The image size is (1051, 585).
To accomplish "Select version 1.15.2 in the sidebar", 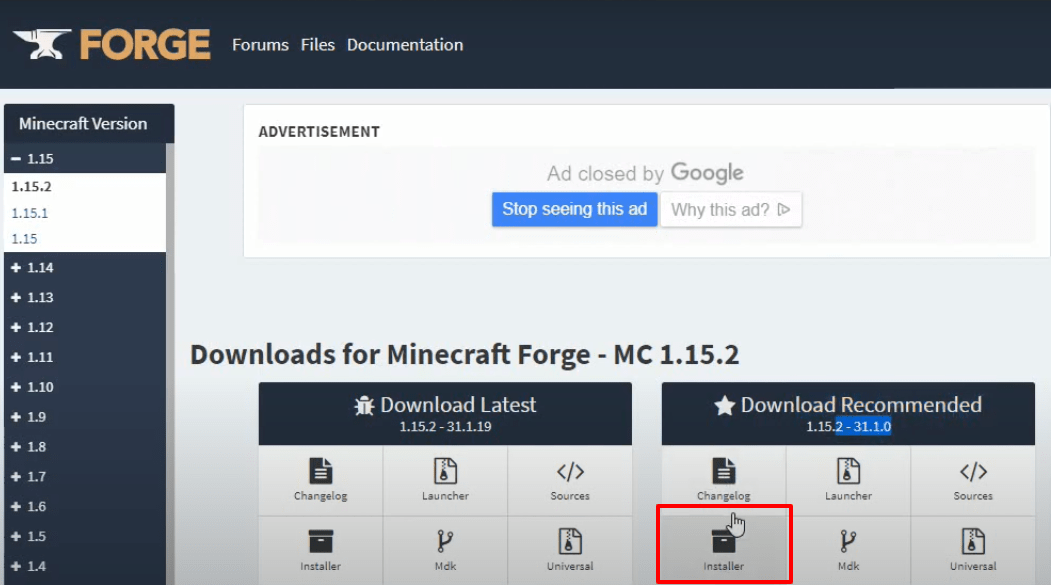I will click(x=32, y=186).
